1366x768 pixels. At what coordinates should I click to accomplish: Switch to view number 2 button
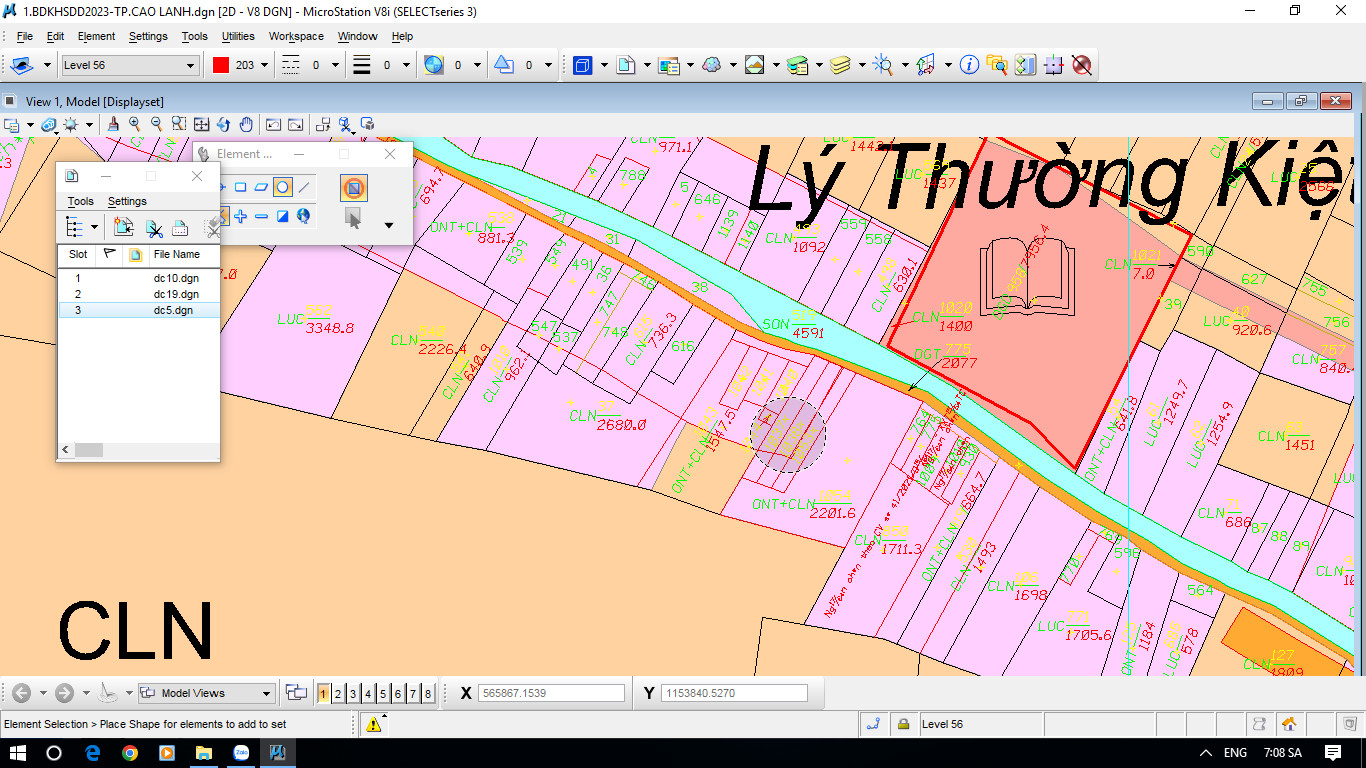click(x=338, y=693)
